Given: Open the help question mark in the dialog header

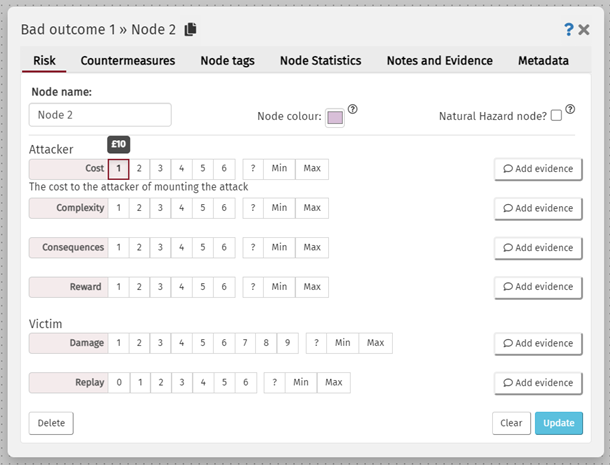Looking at the screenshot, I should tap(568, 29).
